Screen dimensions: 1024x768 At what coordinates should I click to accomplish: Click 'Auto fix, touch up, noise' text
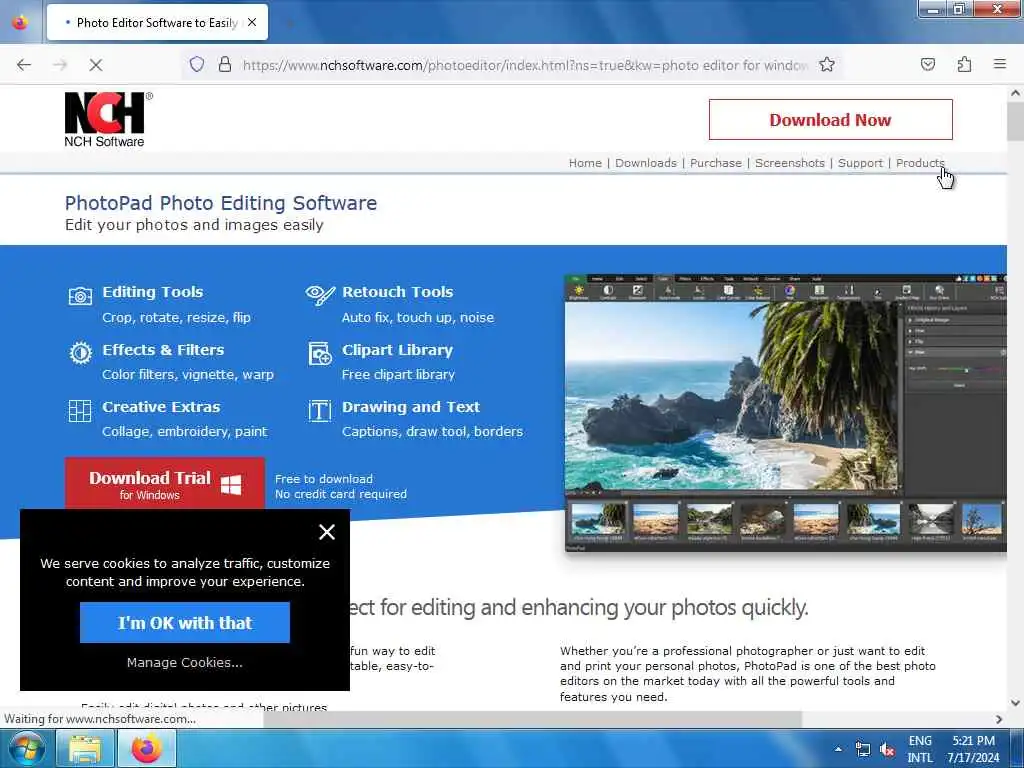point(418,317)
